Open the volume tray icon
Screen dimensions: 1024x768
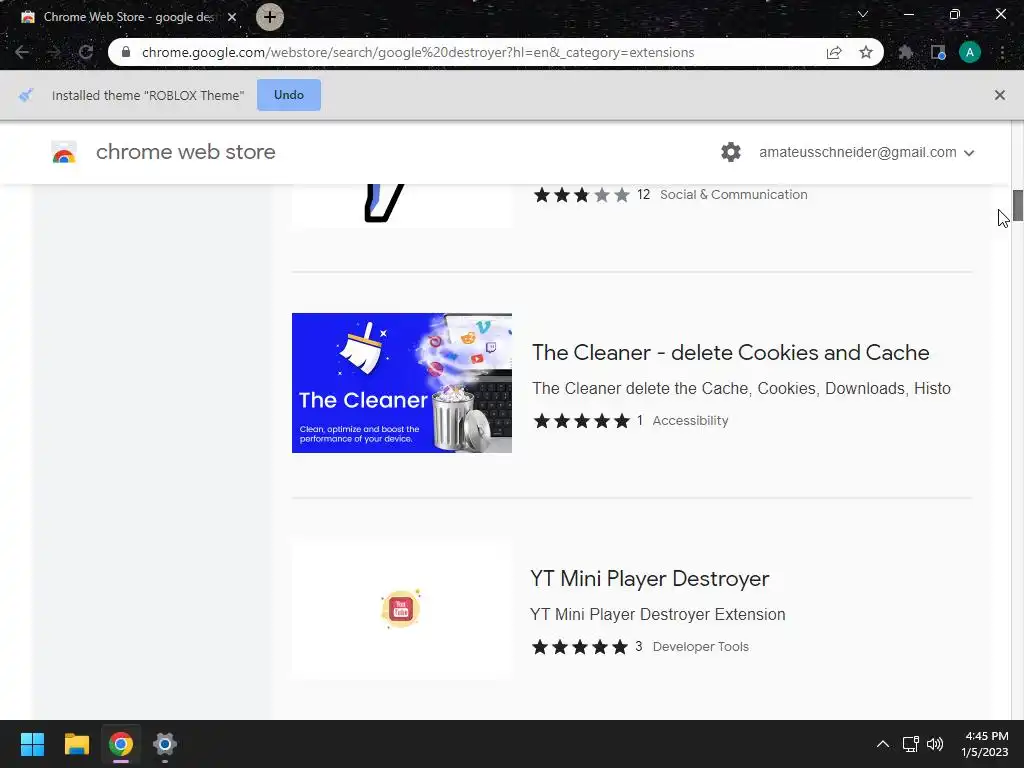(935, 744)
